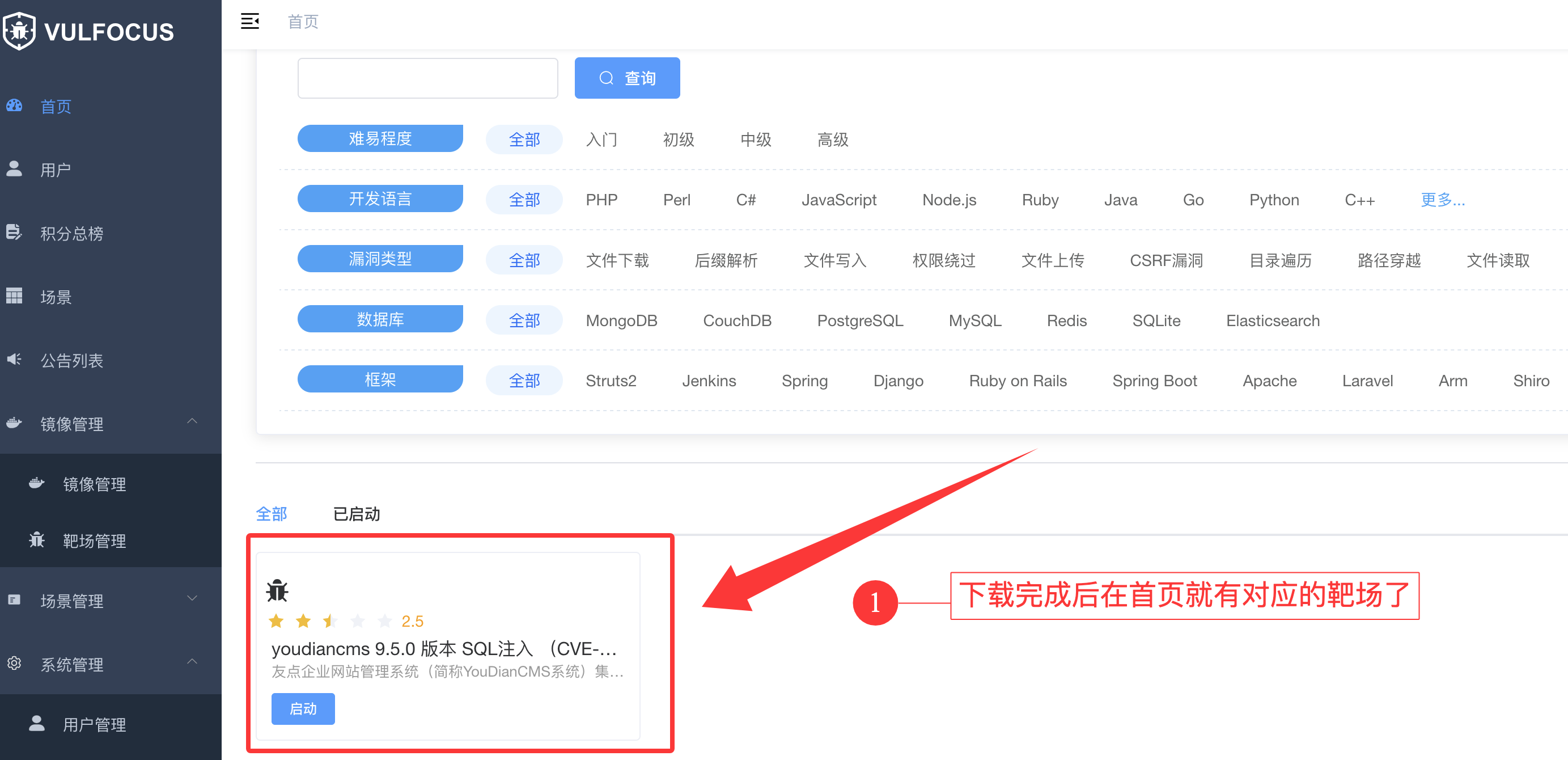Click the scoreboard icon beside 积分总榜
Screen dimensions: 1568x760
pos(15,232)
